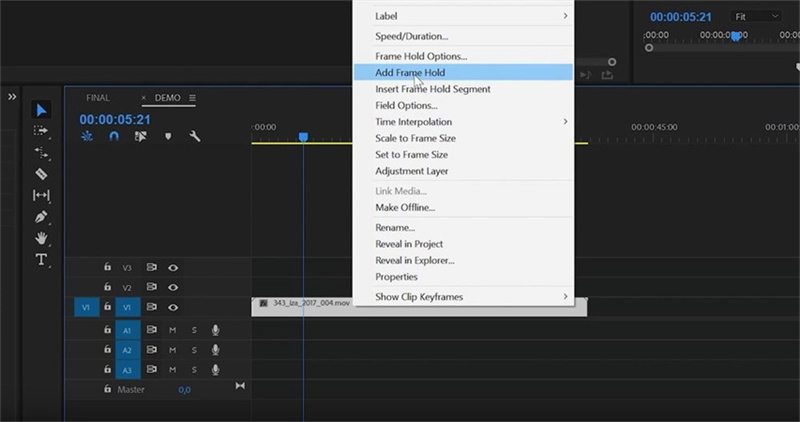Hide track V2 output with eye
800x422 pixels.
(173, 287)
